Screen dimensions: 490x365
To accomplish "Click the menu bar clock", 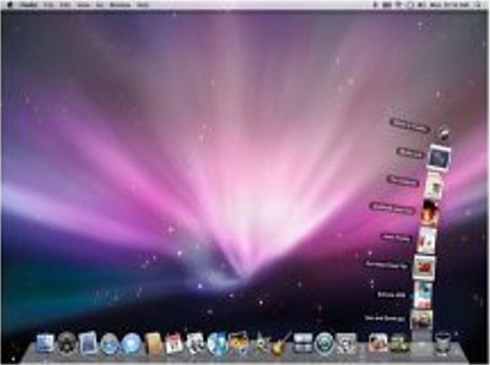I will point(450,5).
